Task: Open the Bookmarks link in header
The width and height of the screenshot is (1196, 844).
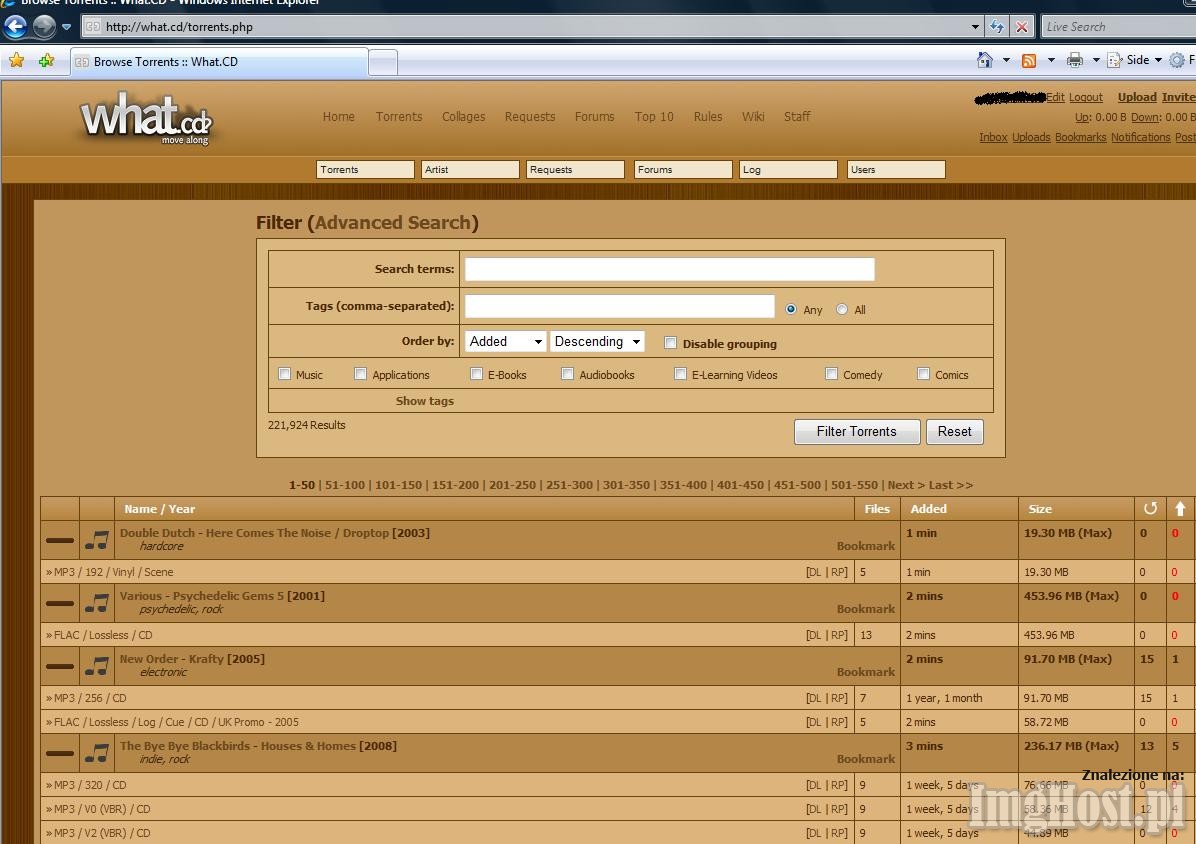Action: tap(1081, 137)
